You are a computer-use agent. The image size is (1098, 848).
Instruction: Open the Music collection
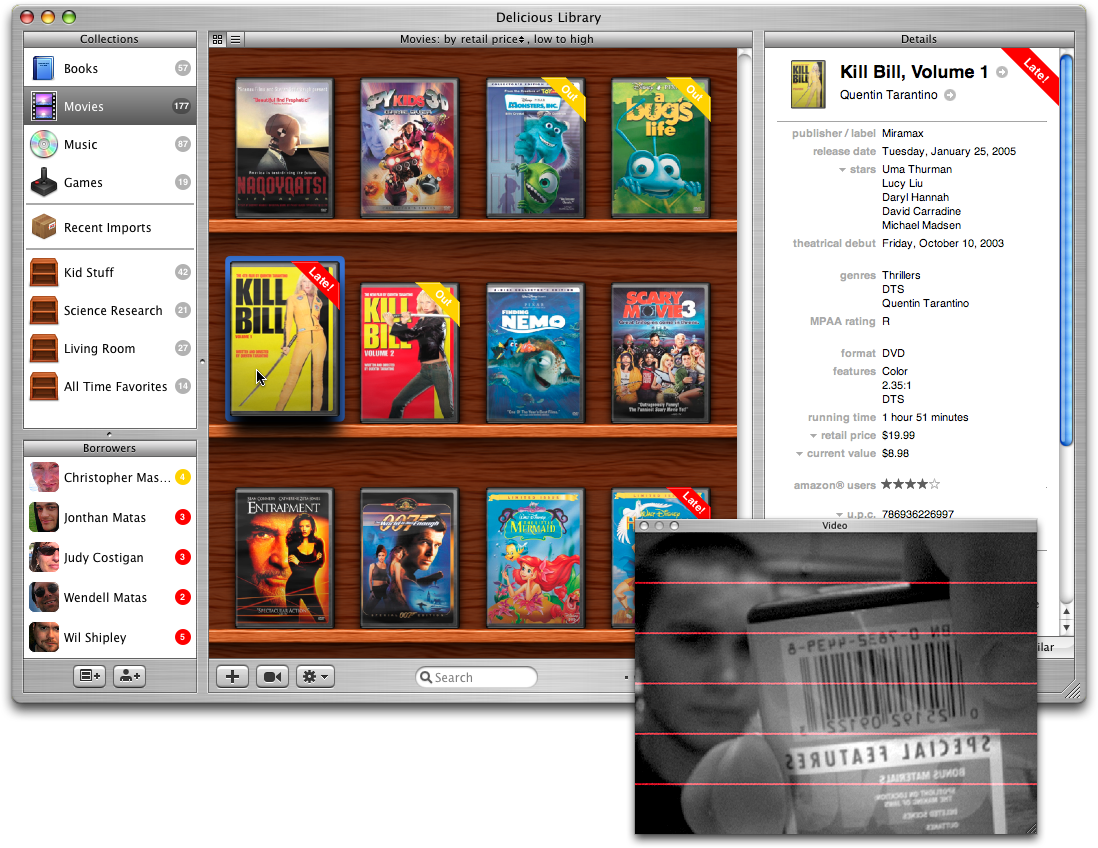tap(110, 144)
